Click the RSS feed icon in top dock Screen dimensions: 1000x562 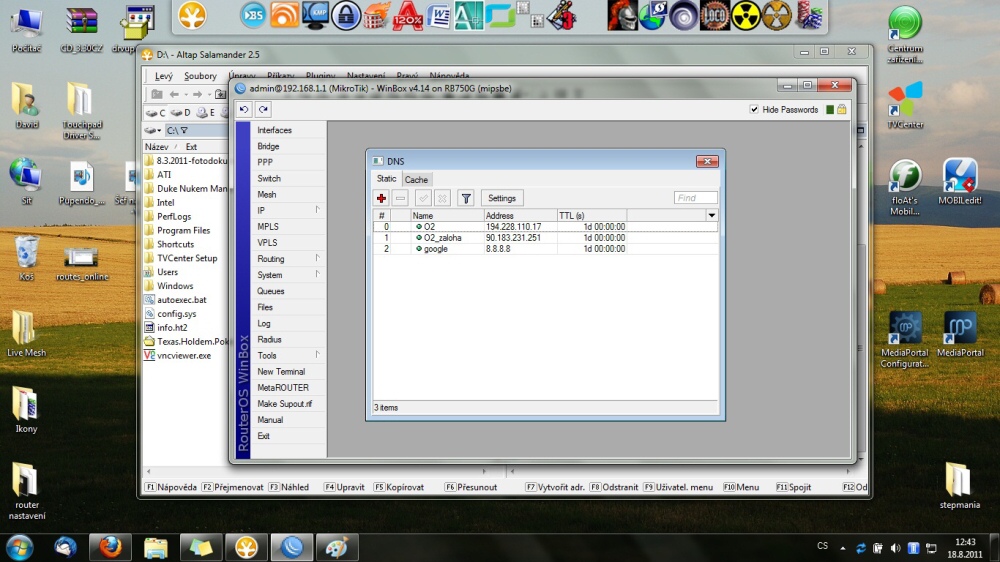[284, 16]
